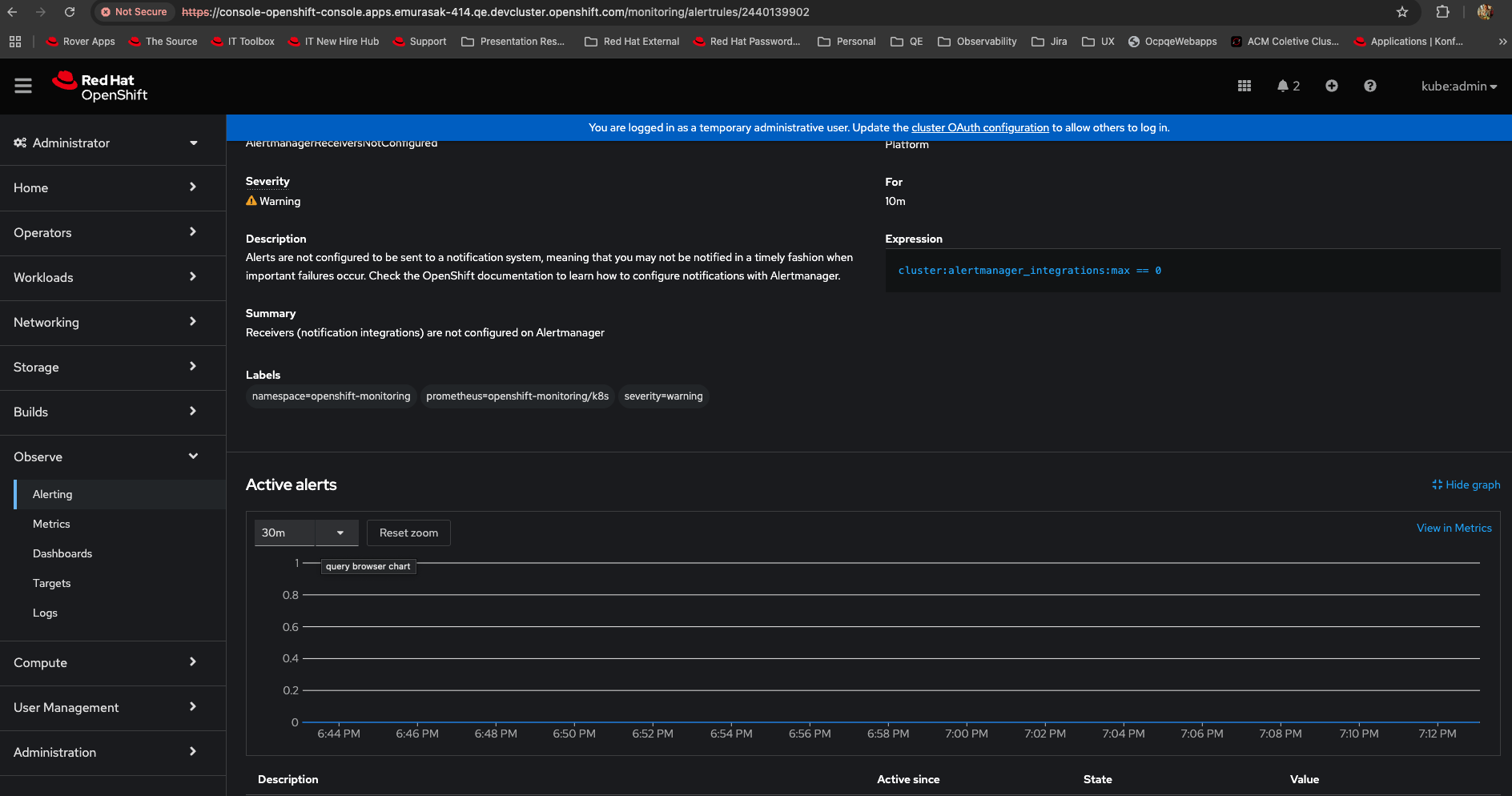Click the severity=warning label chip
This screenshot has width=1512, height=796.
click(x=664, y=396)
